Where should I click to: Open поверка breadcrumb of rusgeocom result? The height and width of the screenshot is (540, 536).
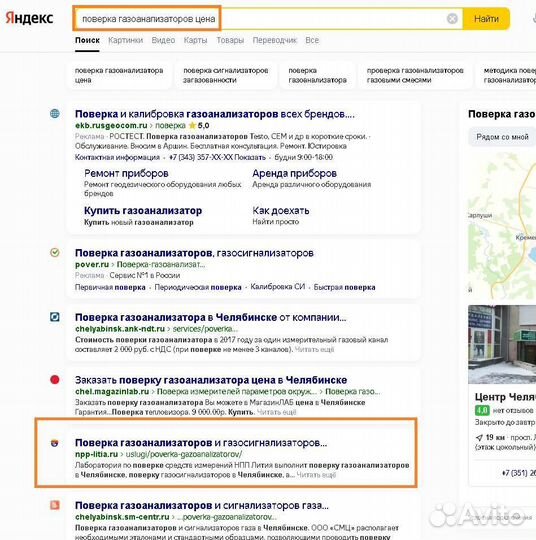coord(170,125)
